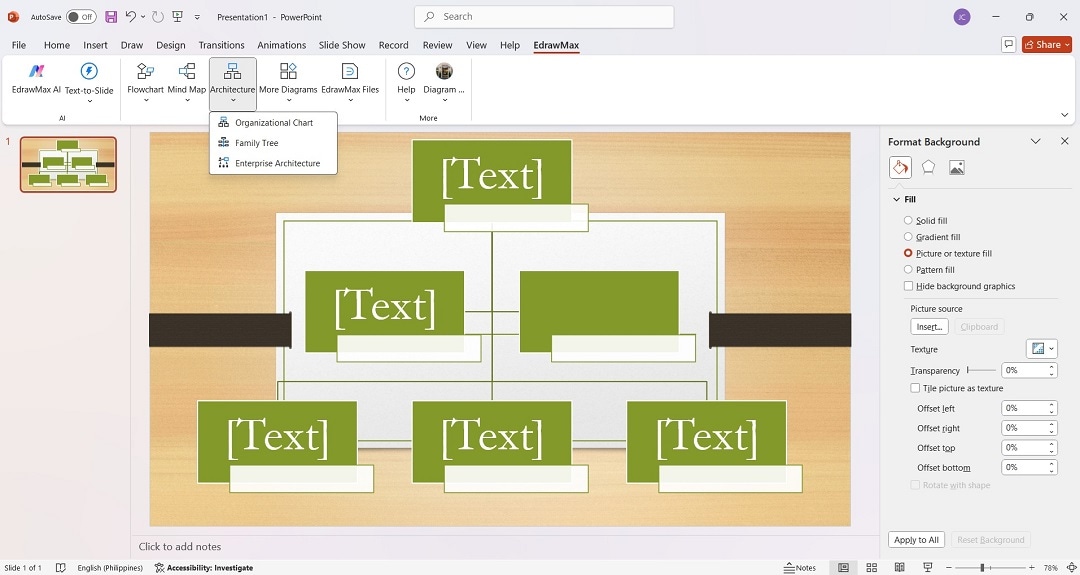This screenshot has width=1080, height=575.
Task: Switch to Reading view
Action: [900, 568]
